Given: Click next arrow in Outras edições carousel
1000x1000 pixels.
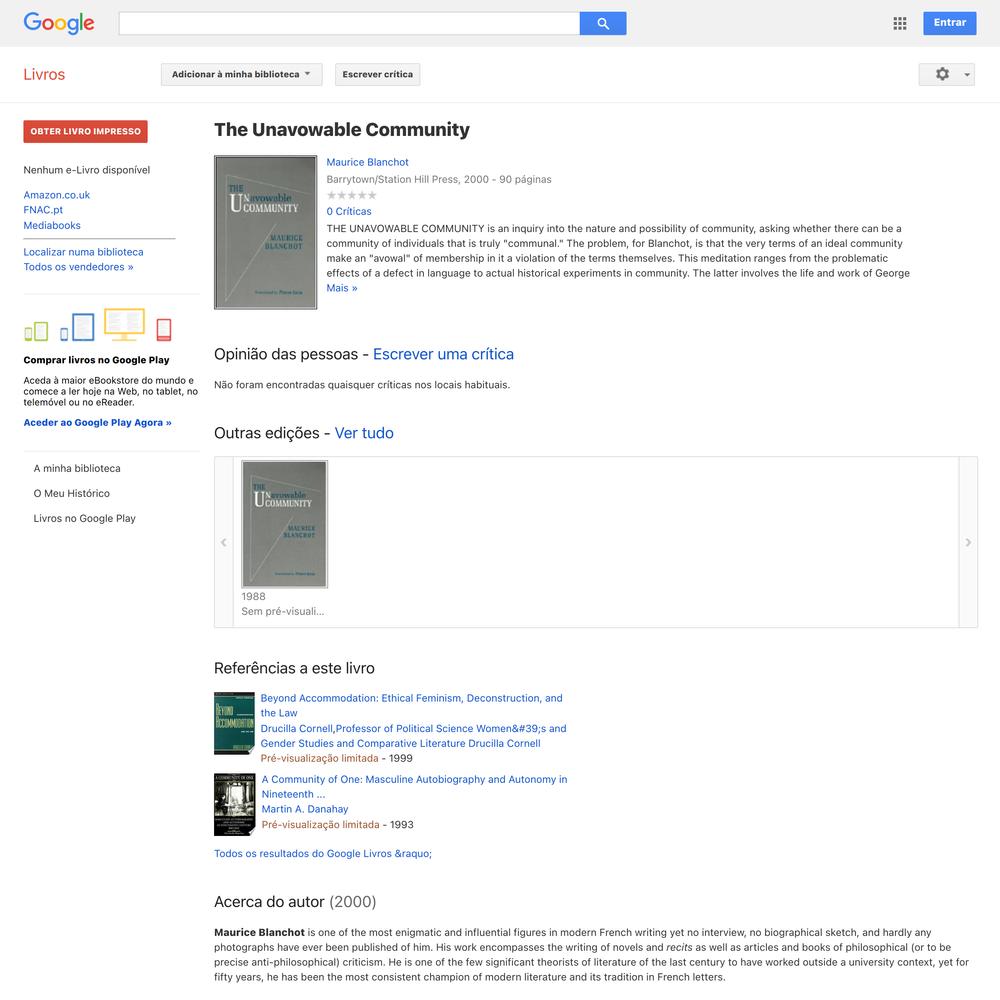Looking at the screenshot, I should (968, 542).
